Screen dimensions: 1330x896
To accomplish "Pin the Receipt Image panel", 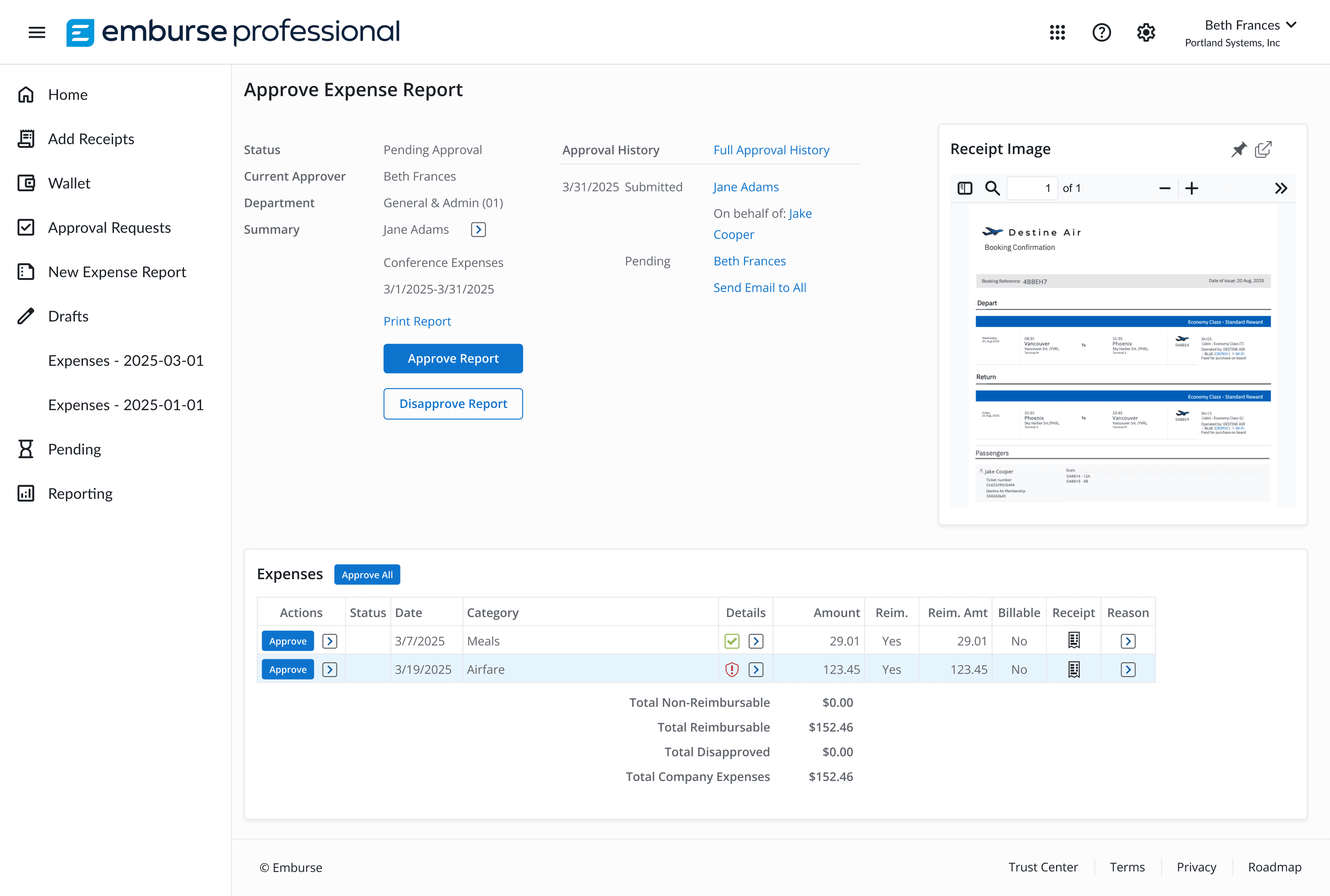I will (x=1238, y=150).
